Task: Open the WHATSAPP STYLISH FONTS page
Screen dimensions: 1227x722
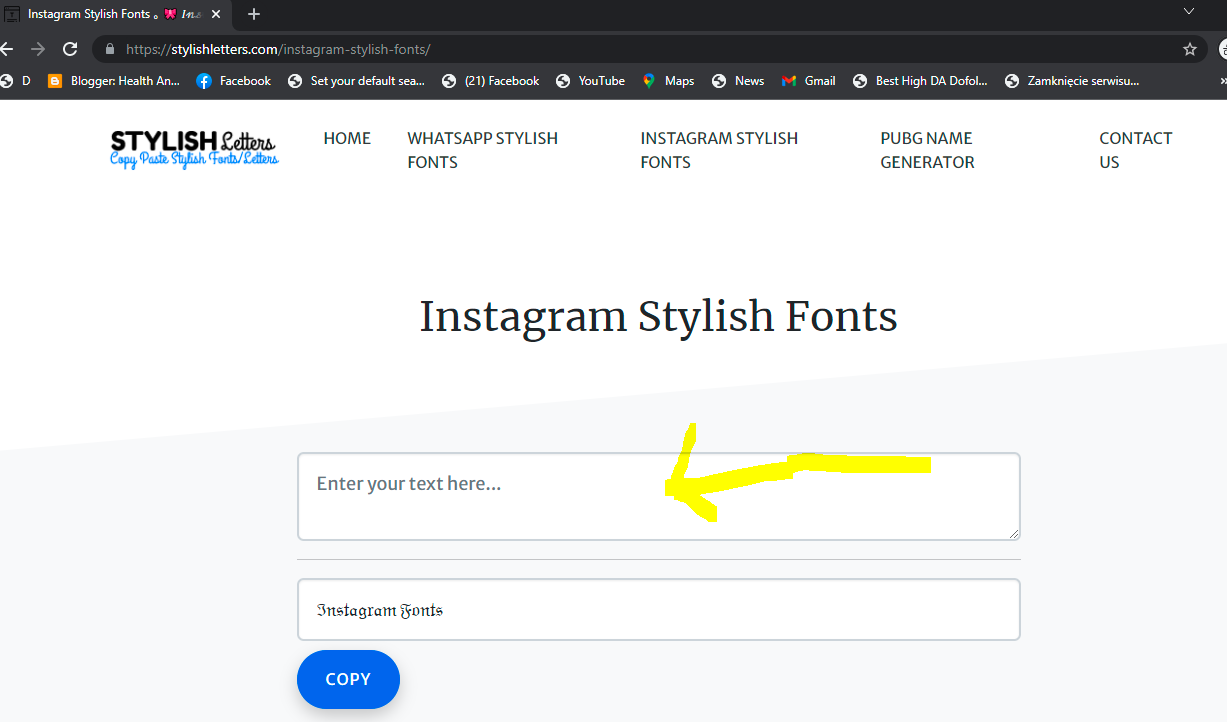Action: (x=483, y=150)
